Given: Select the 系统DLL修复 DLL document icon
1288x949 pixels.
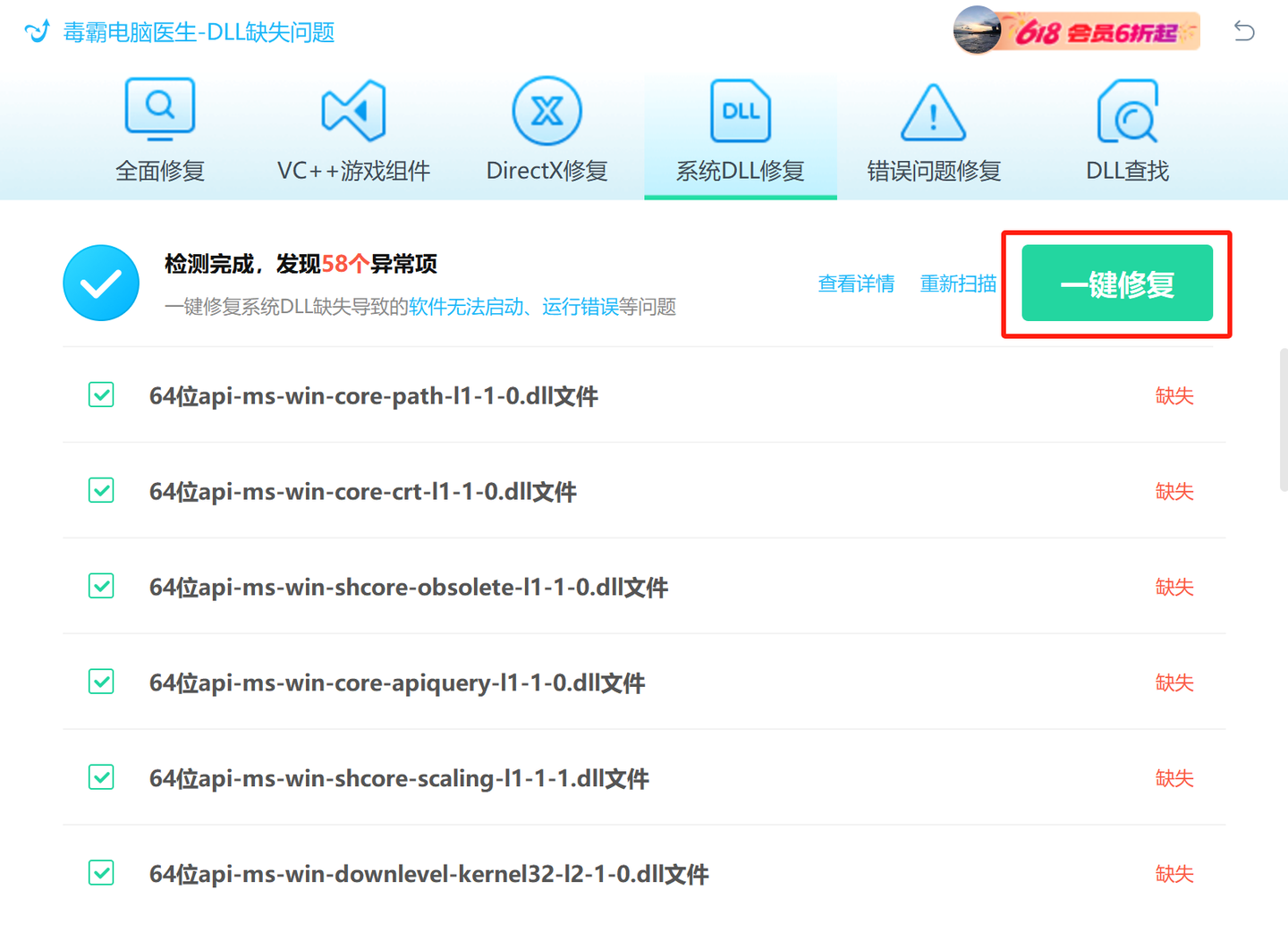Looking at the screenshot, I should (740, 109).
